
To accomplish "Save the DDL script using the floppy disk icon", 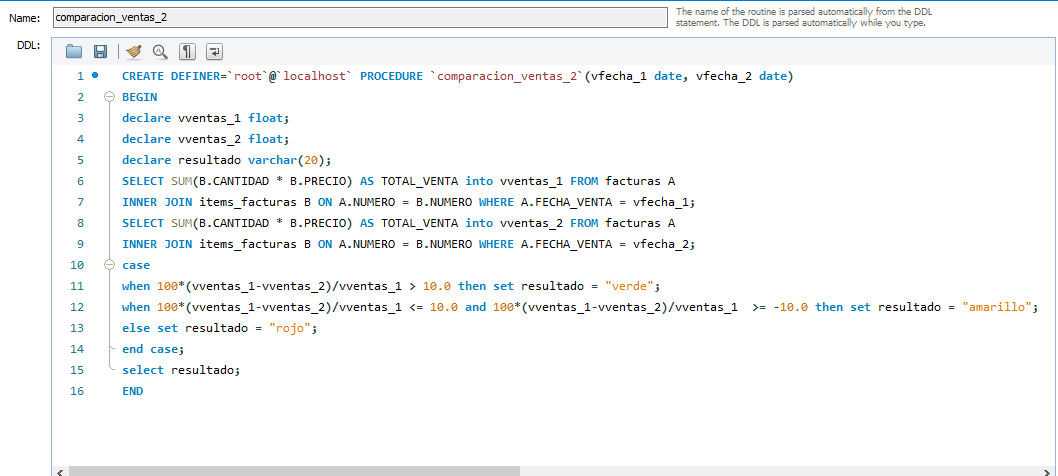I will [101, 51].
